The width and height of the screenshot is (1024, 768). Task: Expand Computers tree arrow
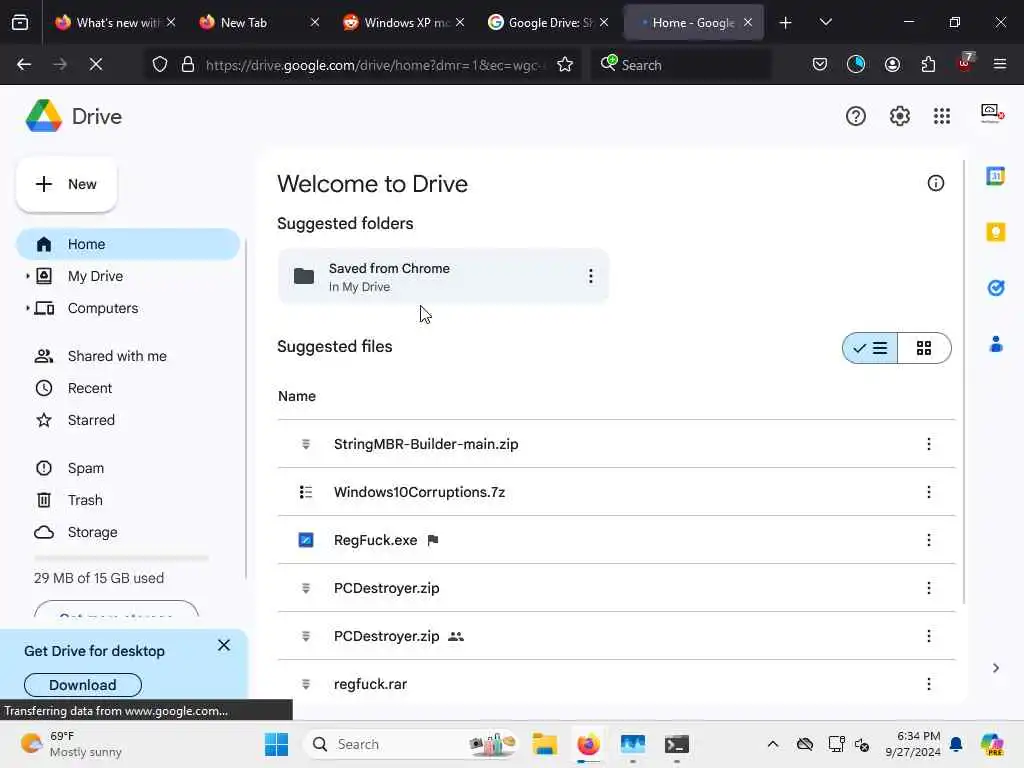(x=27, y=308)
